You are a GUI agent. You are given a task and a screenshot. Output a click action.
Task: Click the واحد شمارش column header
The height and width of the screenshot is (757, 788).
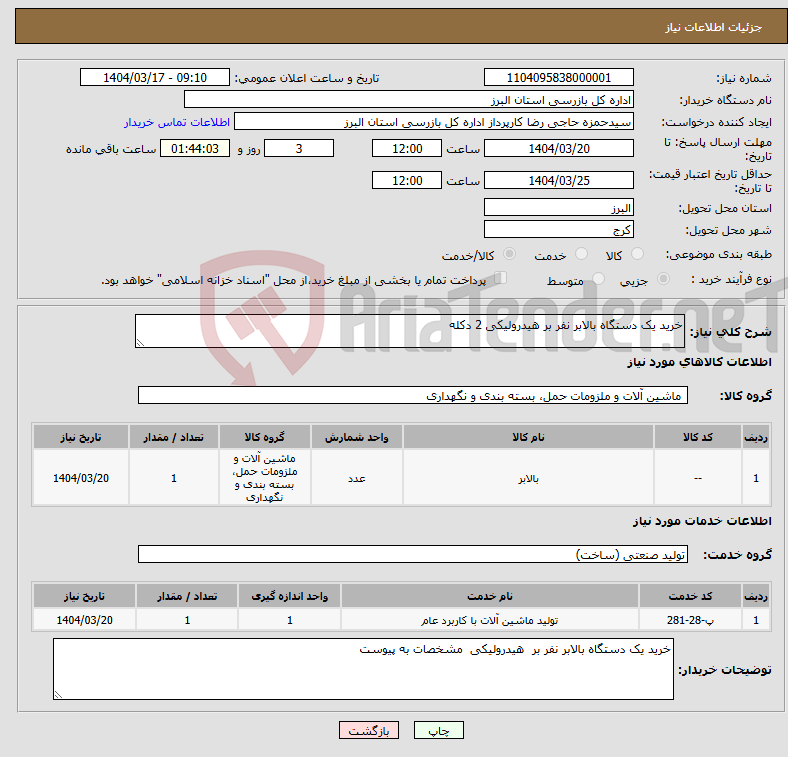356,437
